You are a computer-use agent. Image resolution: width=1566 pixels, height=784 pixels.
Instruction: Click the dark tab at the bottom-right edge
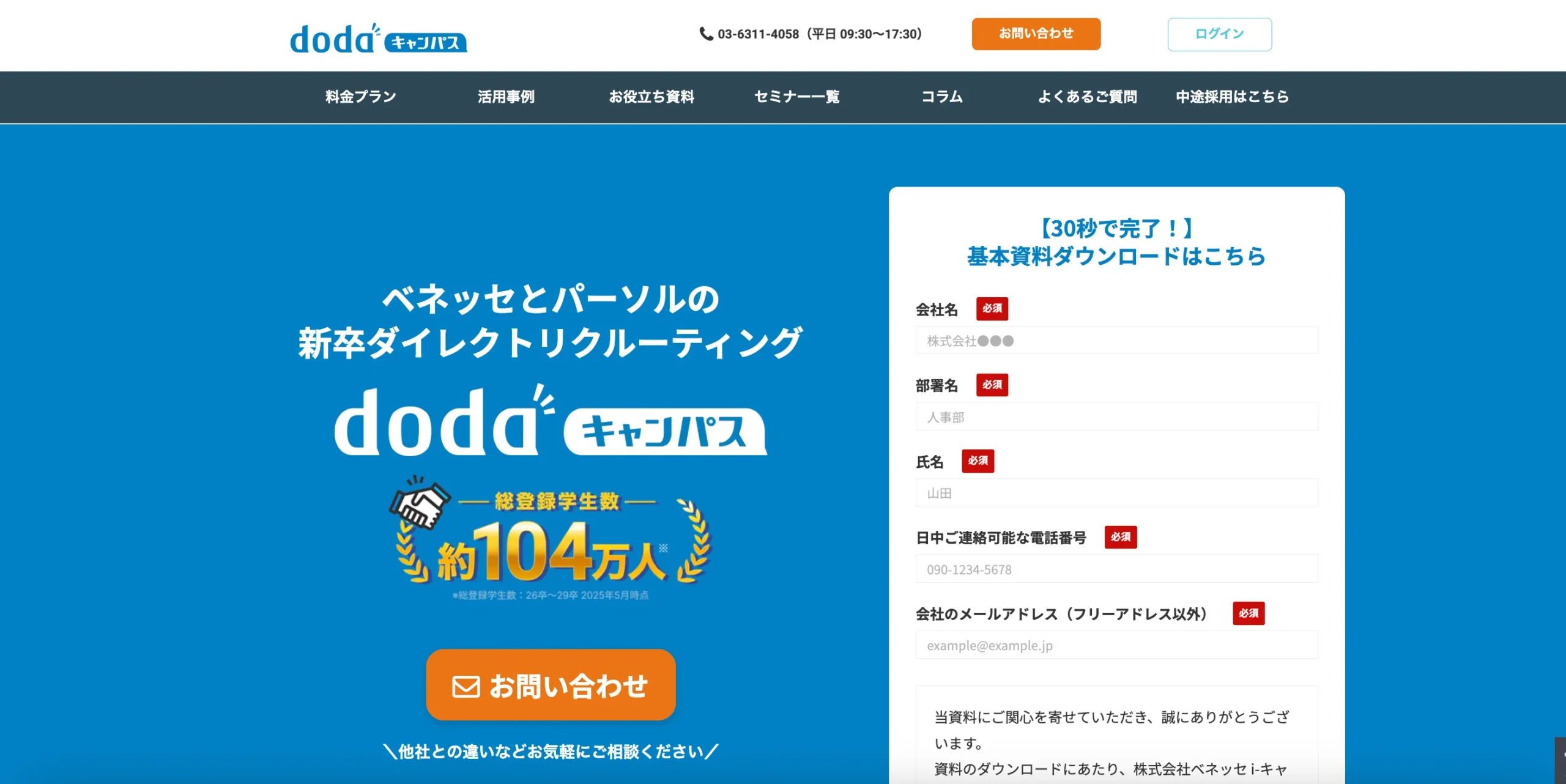pos(1560,760)
